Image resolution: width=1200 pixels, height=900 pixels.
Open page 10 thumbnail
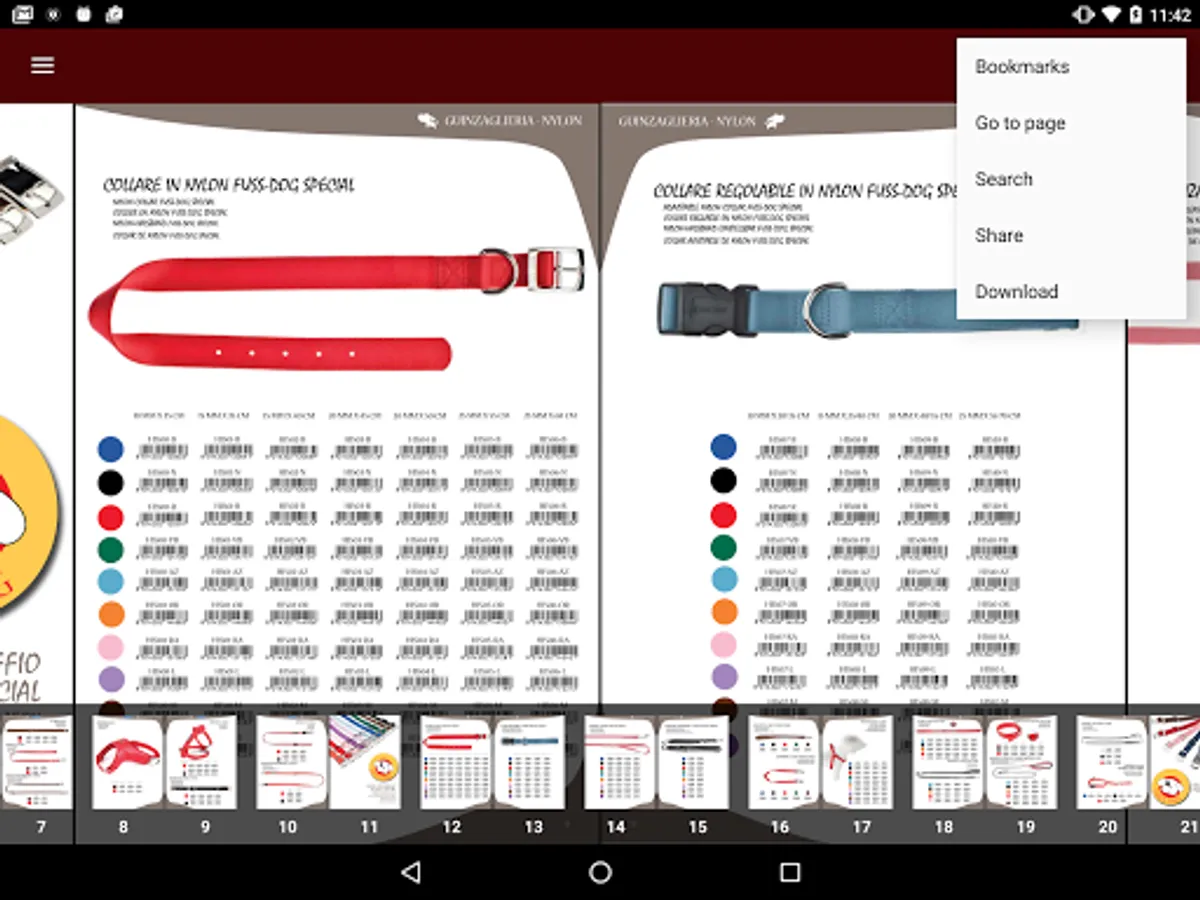tap(291, 763)
